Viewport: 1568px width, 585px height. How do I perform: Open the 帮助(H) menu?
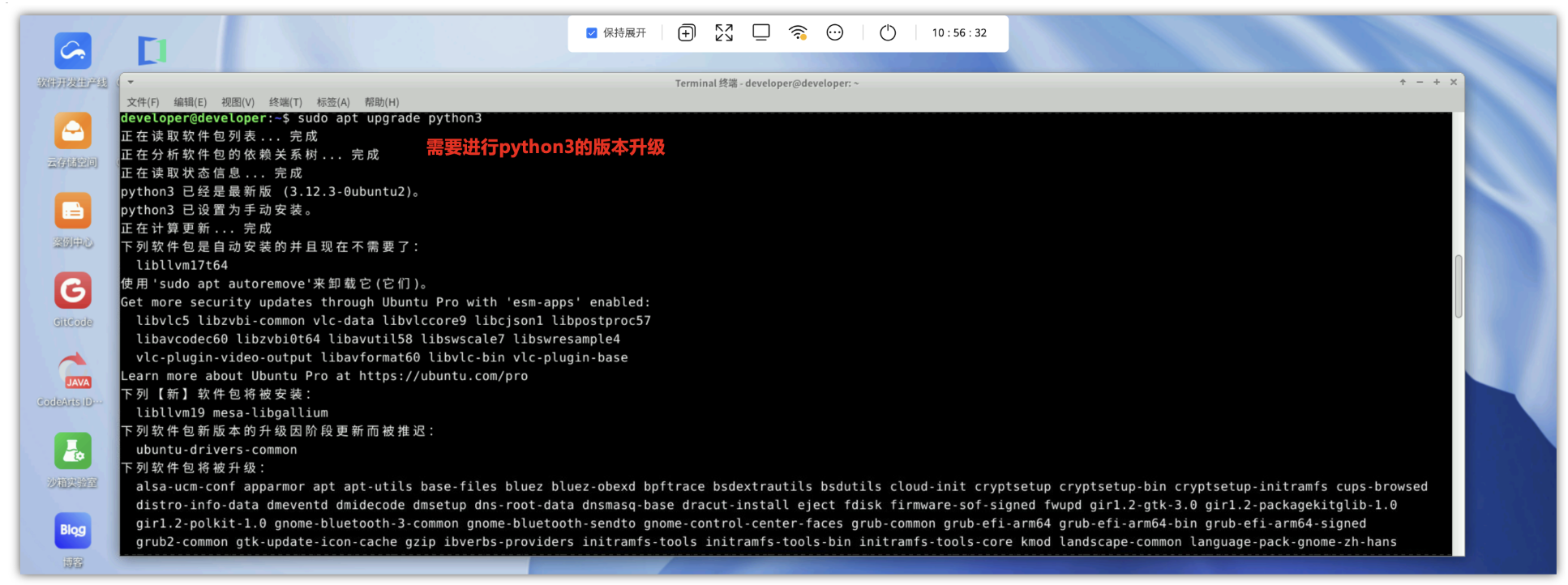coord(382,102)
